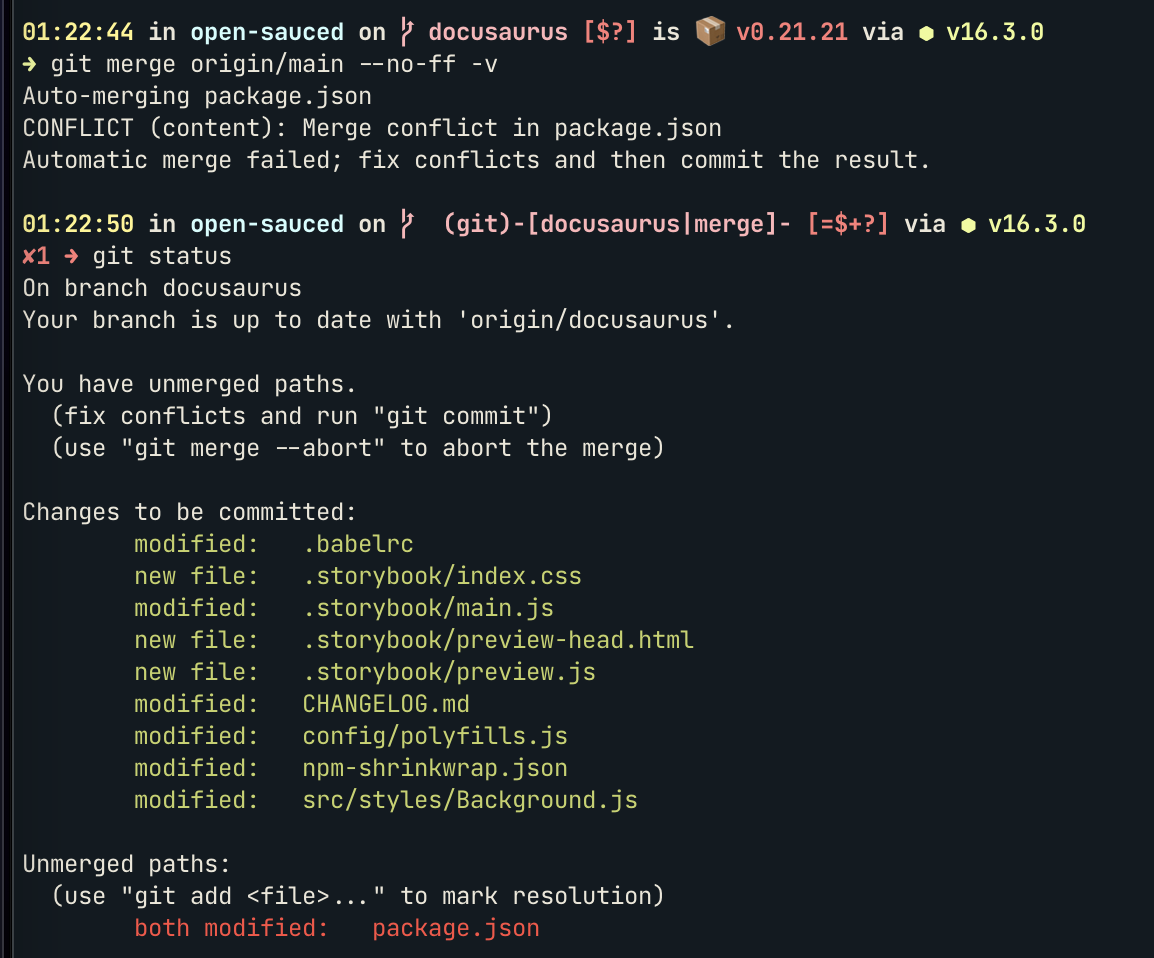
Task: Click the Node hexagon icon in the 01:22:50 prompt
Action: (968, 225)
